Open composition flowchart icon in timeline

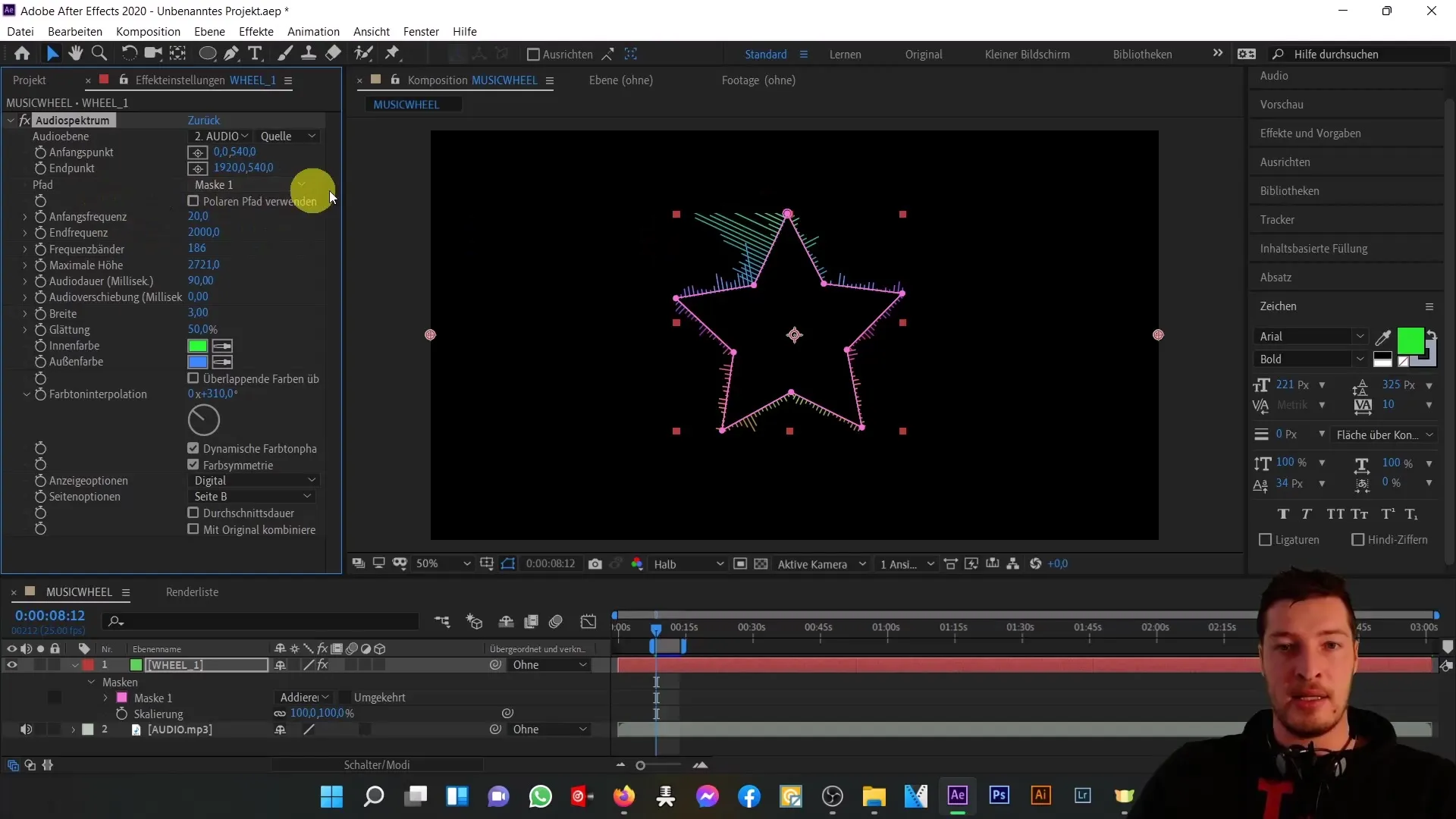click(x=442, y=622)
